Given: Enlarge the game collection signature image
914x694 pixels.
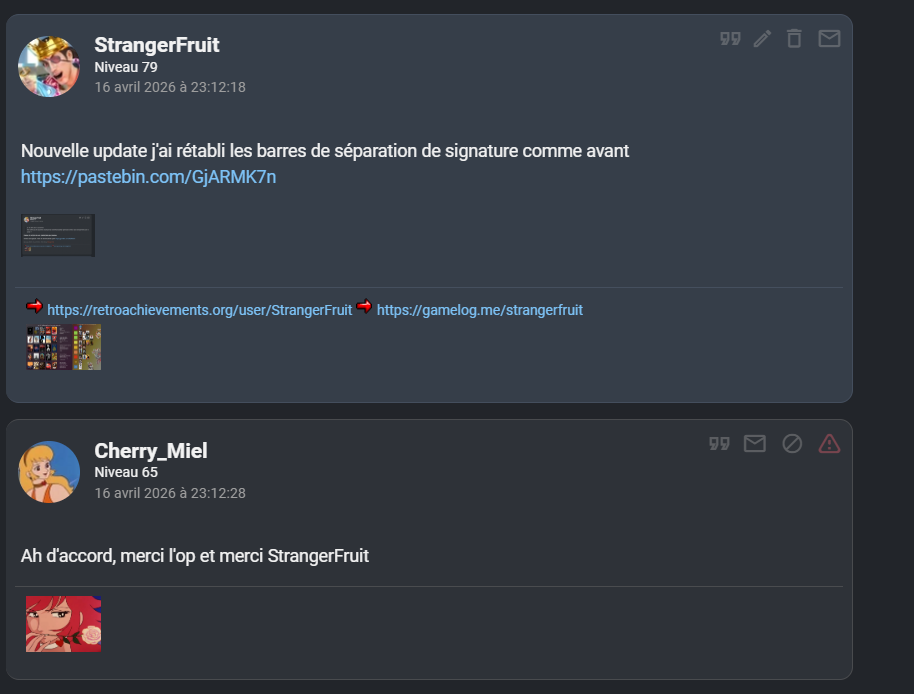Looking at the screenshot, I should [x=64, y=347].
